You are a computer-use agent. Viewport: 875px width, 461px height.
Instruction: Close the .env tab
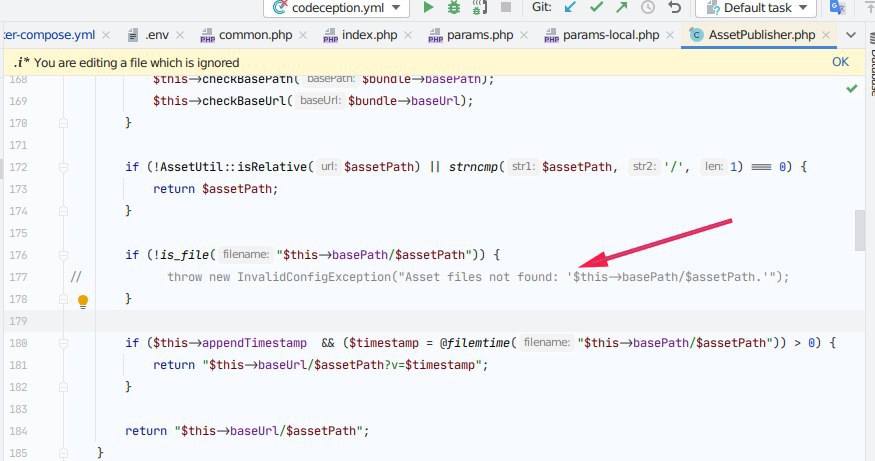click(180, 35)
